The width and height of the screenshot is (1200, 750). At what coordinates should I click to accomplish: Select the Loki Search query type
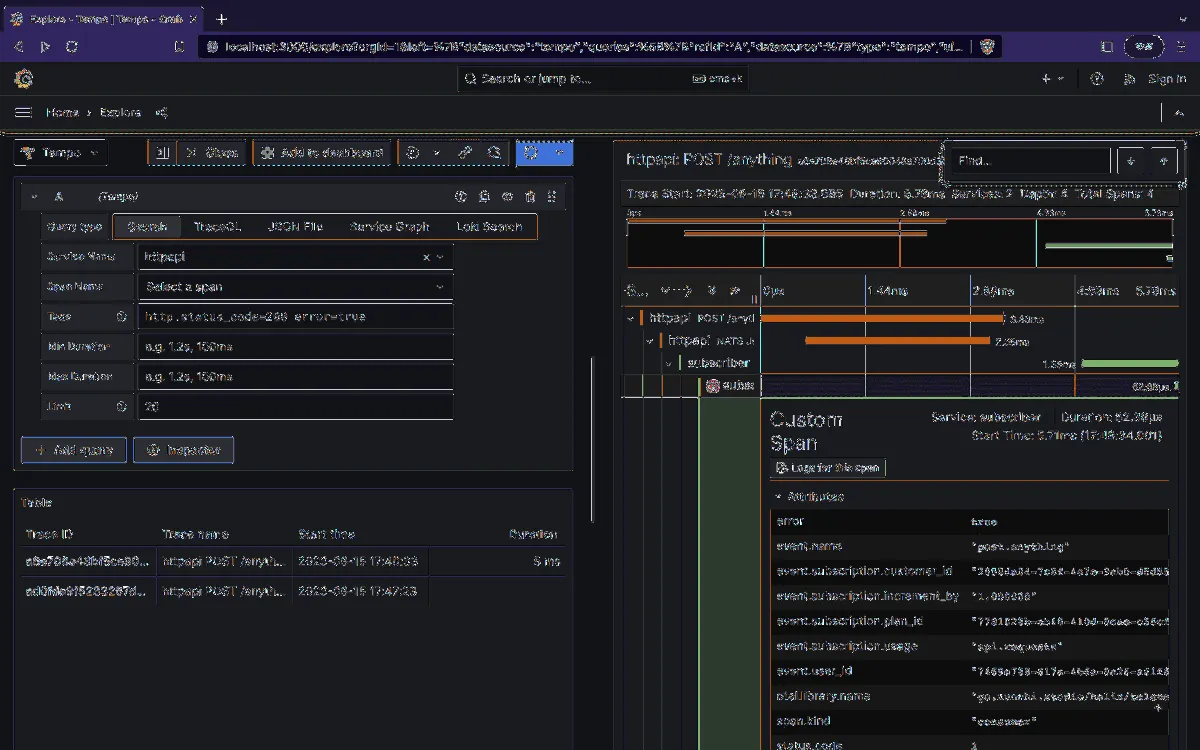pos(489,227)
